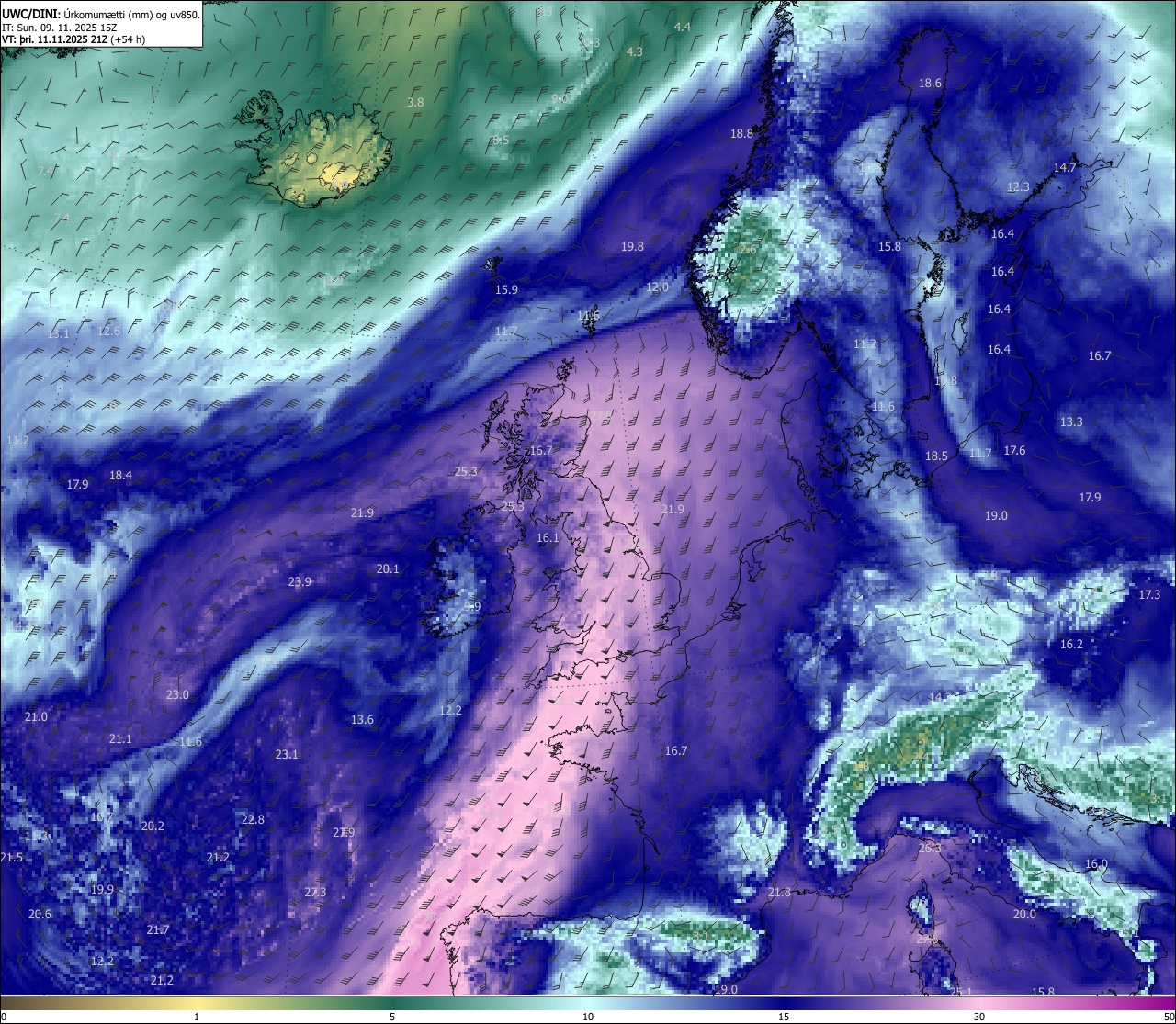Click the 10 tick on the colour scale

pos(588,1017)
